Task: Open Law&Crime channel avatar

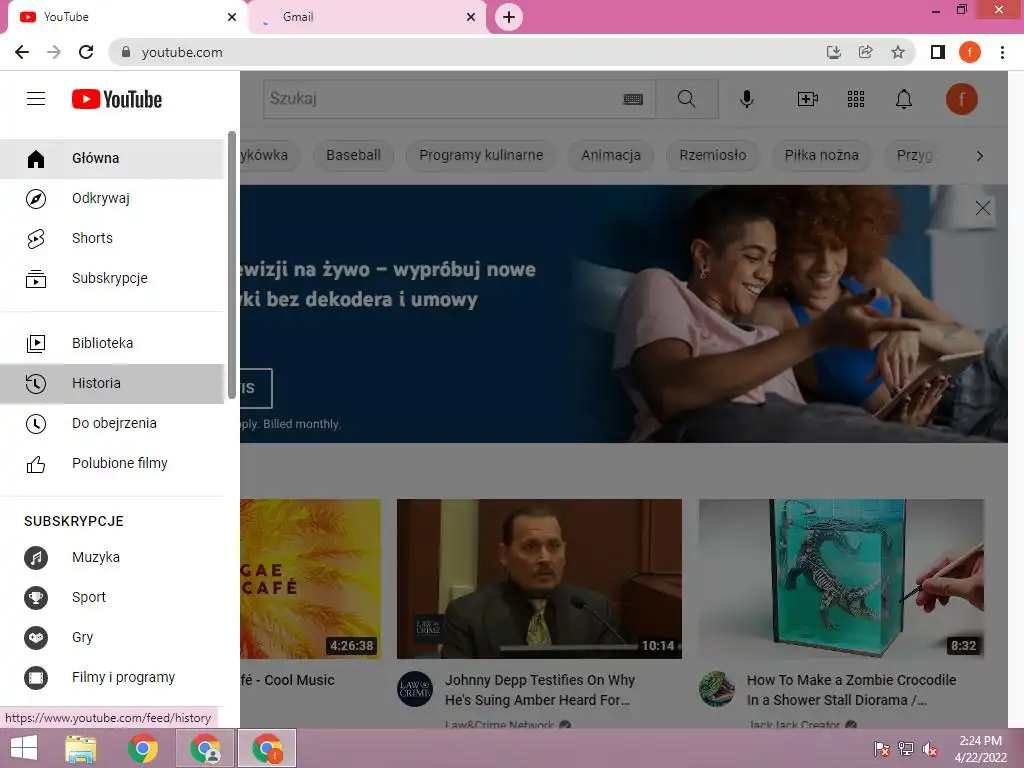Action: point(415,689)
